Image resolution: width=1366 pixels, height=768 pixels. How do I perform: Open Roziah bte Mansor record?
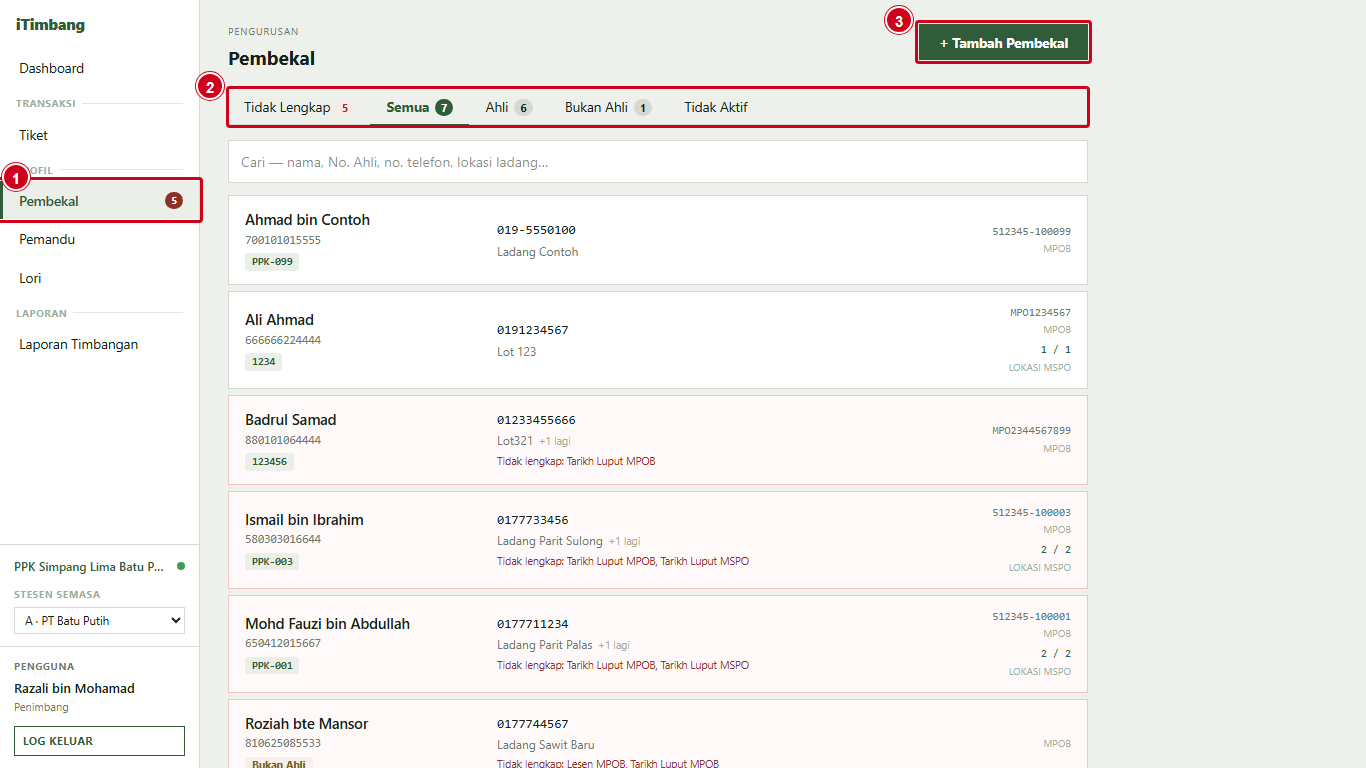(658, 734)
